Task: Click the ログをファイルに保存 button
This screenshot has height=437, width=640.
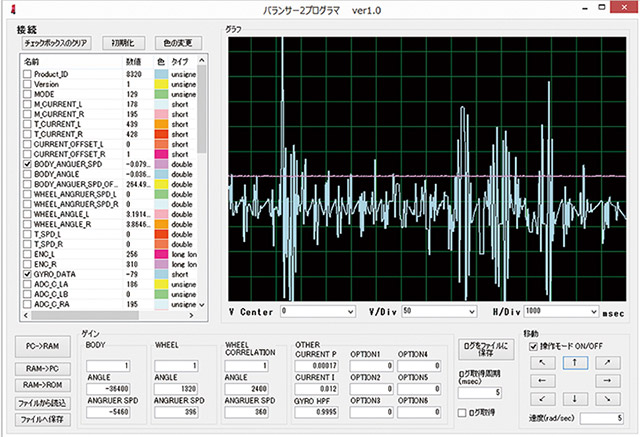Action: click(x=486, y=349)
